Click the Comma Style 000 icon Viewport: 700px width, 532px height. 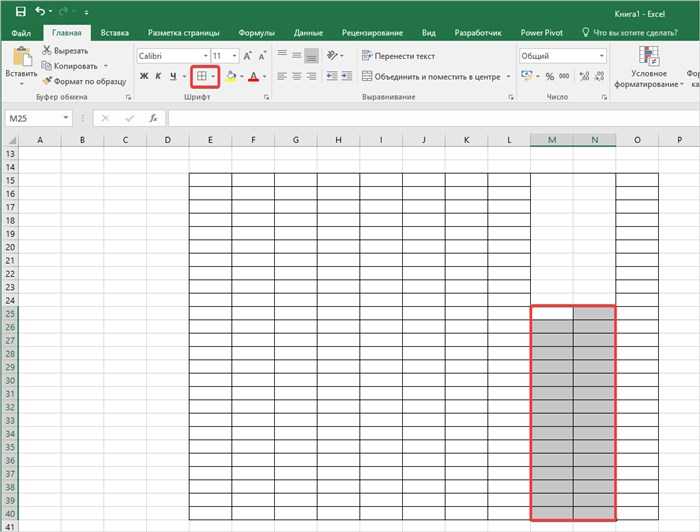564,76
